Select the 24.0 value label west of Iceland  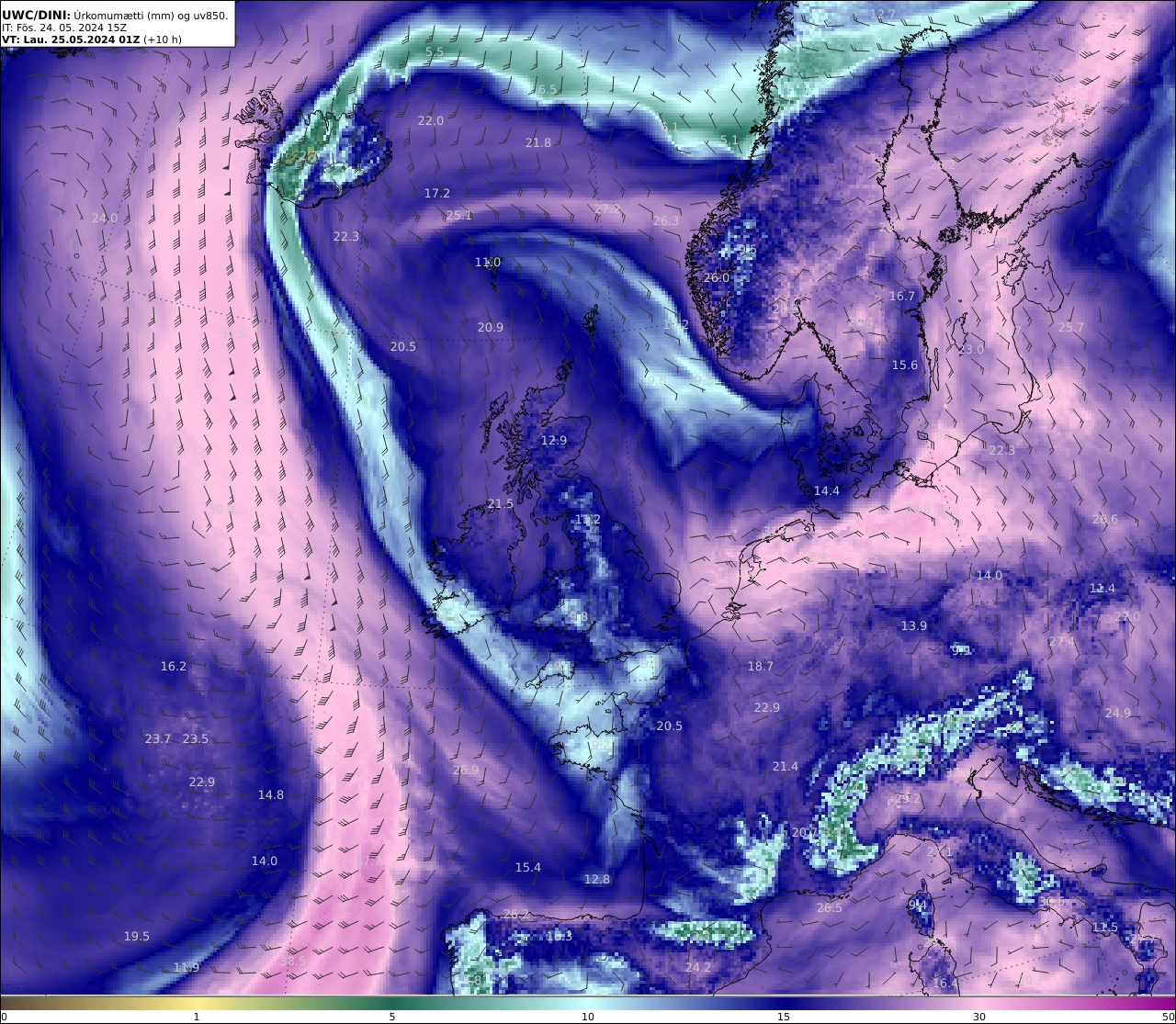coord(105,219)
